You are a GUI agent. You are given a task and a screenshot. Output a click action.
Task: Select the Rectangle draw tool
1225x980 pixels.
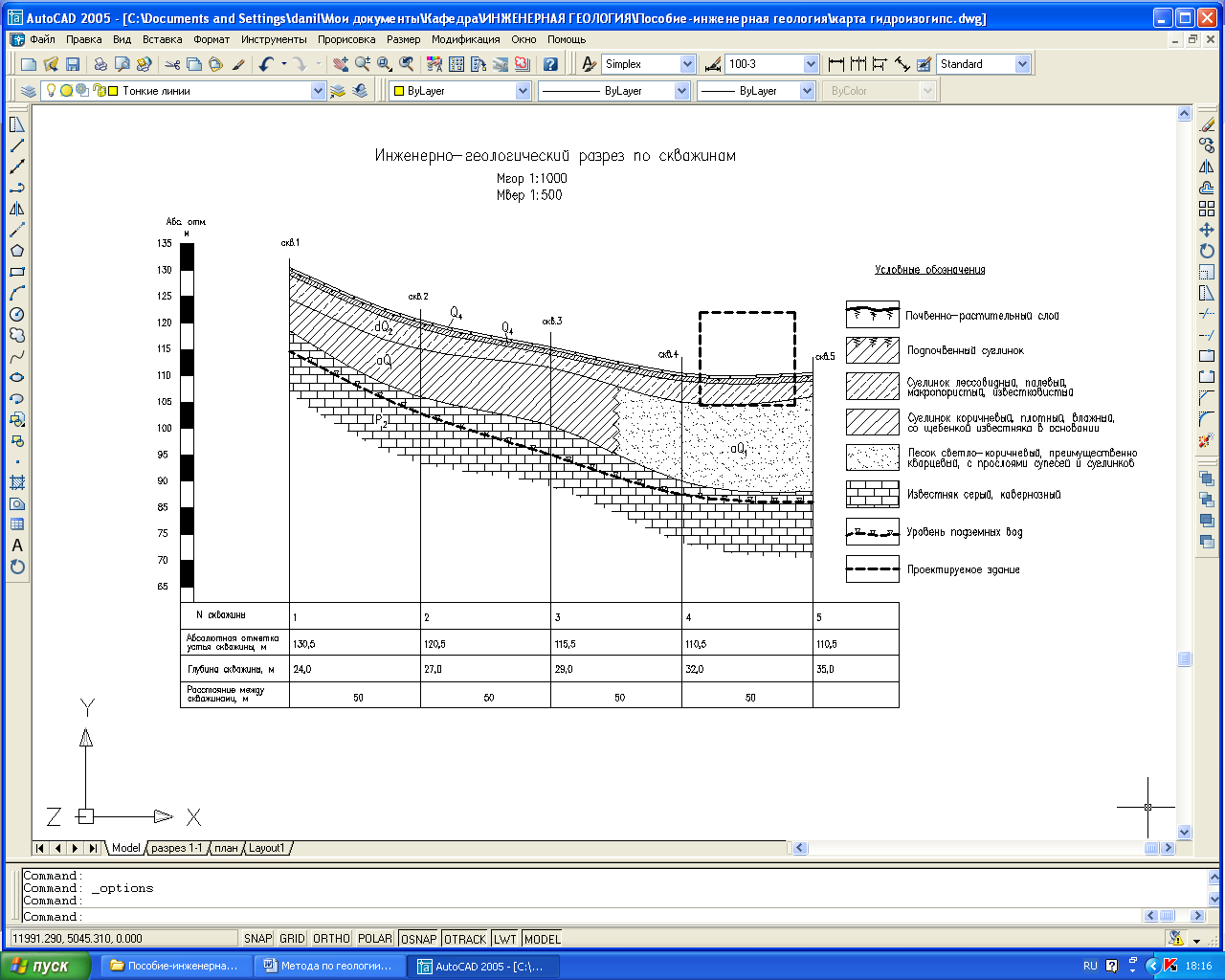17,272
